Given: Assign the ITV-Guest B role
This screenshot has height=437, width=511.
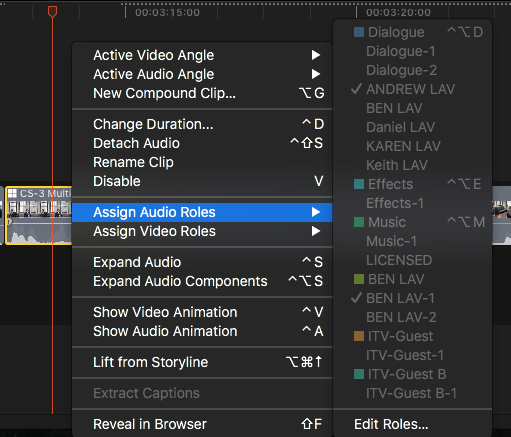Looking at the screenshot, I should coord(413,374).
